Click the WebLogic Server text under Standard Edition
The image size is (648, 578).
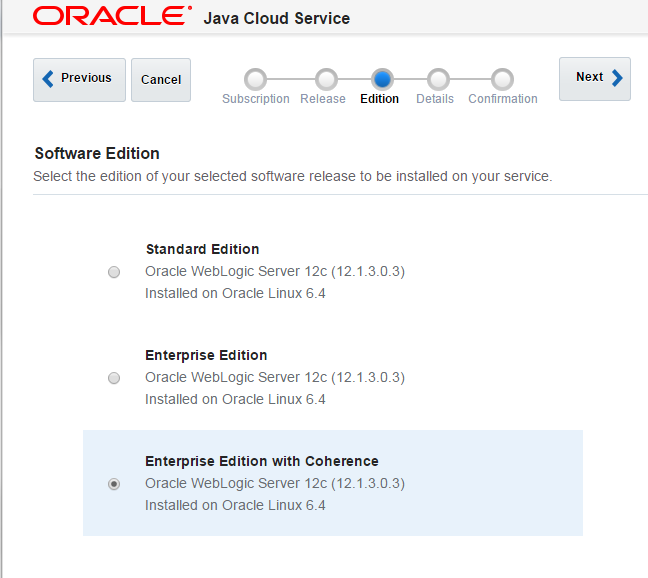(x=275, y=271)
